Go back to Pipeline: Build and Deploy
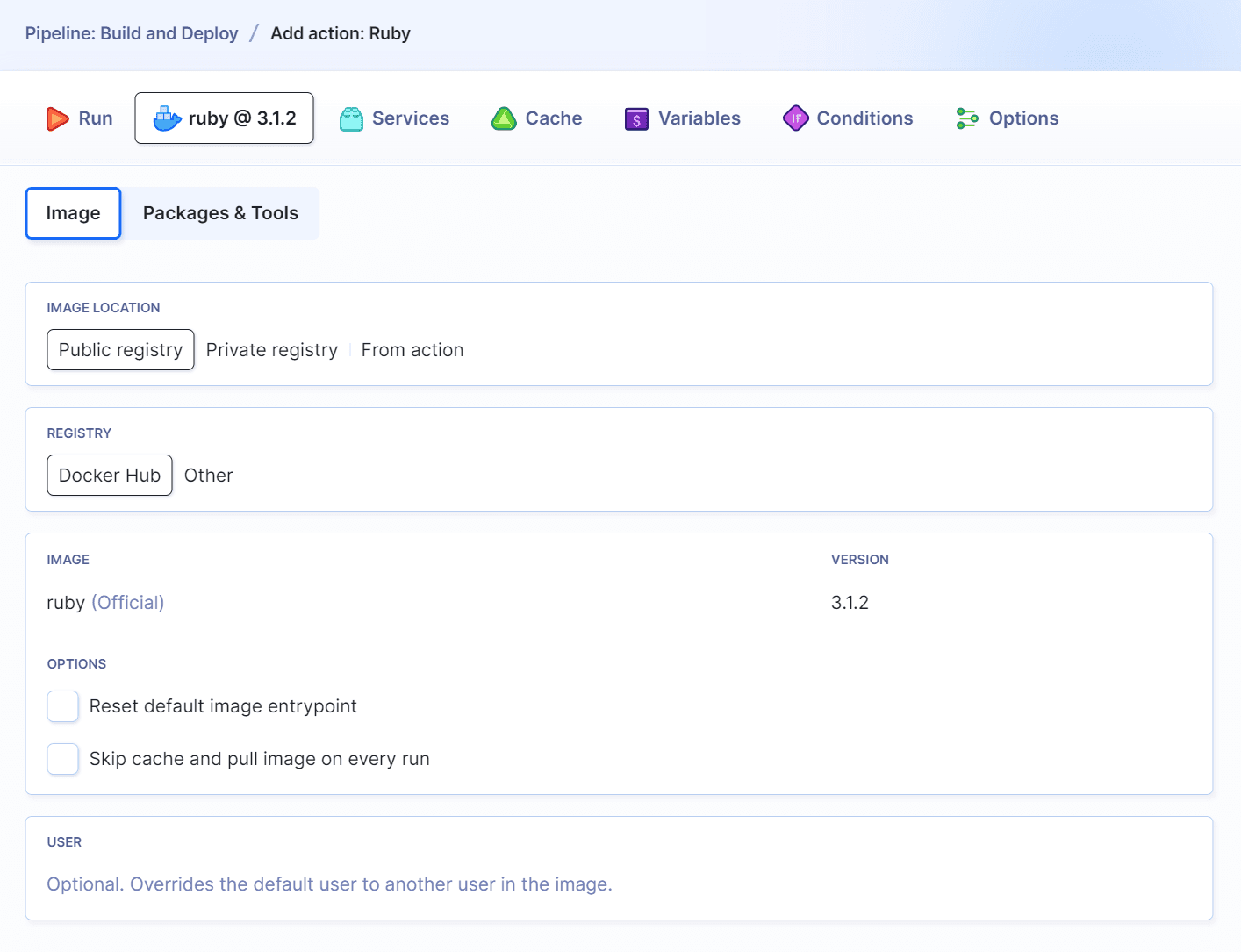The height and width of the screenshot is (952, 1241). tap(132, 33)
